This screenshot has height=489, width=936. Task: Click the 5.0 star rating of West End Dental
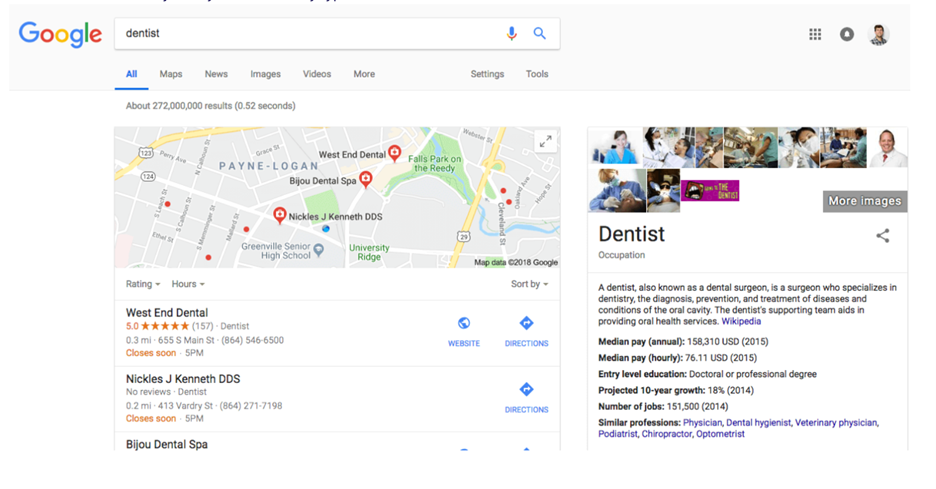pos(158,326)
